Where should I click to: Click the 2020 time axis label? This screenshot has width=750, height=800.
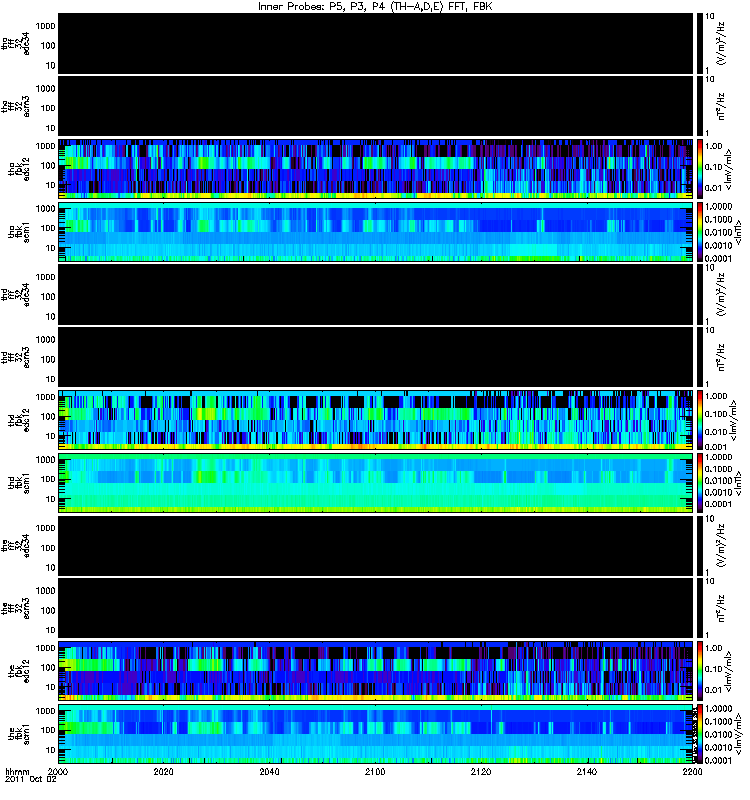(164, 771)
